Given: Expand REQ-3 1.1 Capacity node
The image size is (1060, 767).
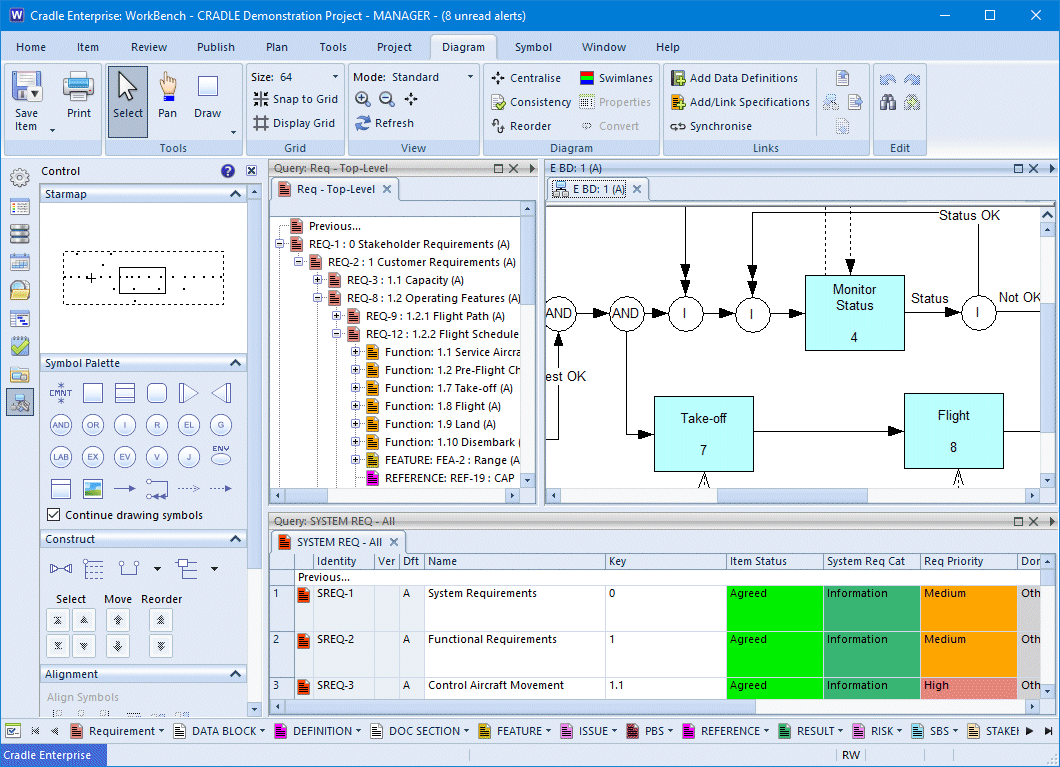Looking at the screenshot, I should [317, 280].
